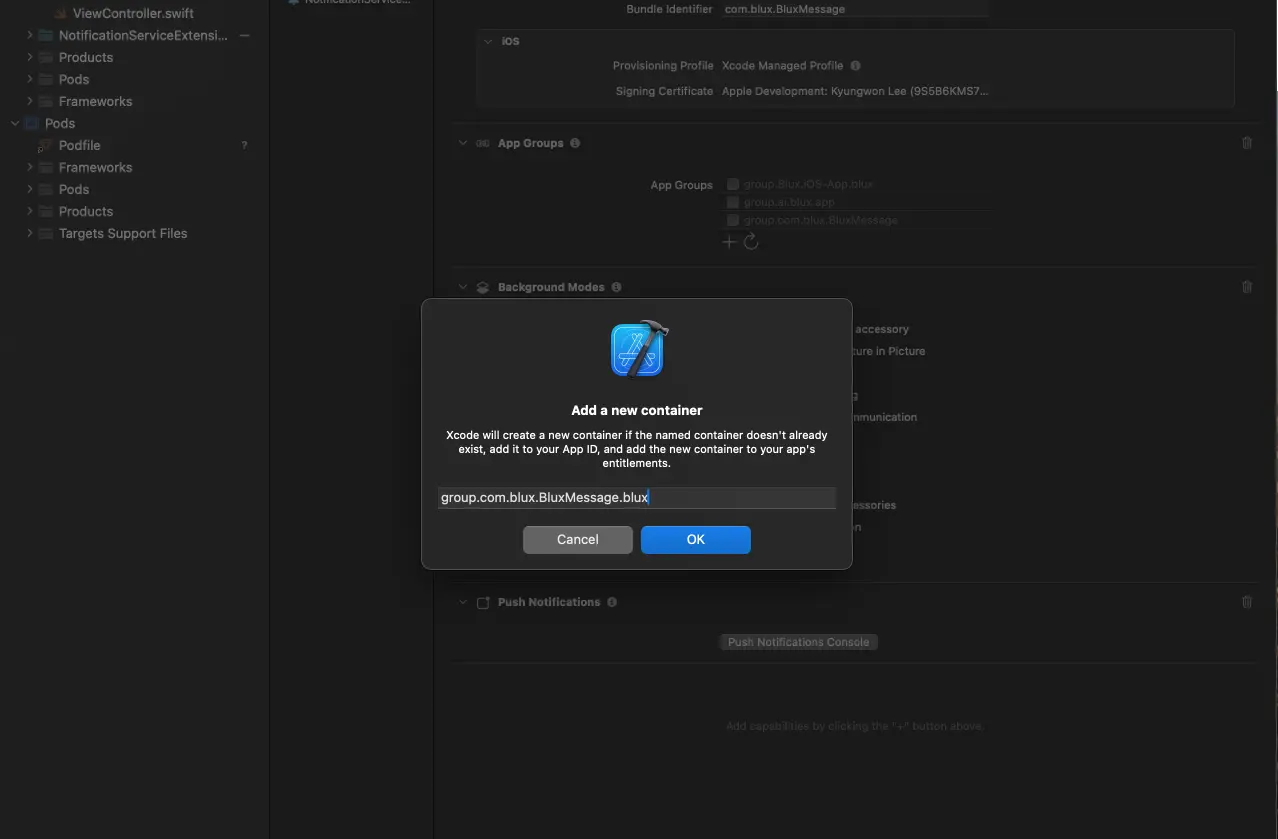Expand Products folder above Targets Support Files
The width and height of the screenshot is (1278, 839).
tap(30, 211)
